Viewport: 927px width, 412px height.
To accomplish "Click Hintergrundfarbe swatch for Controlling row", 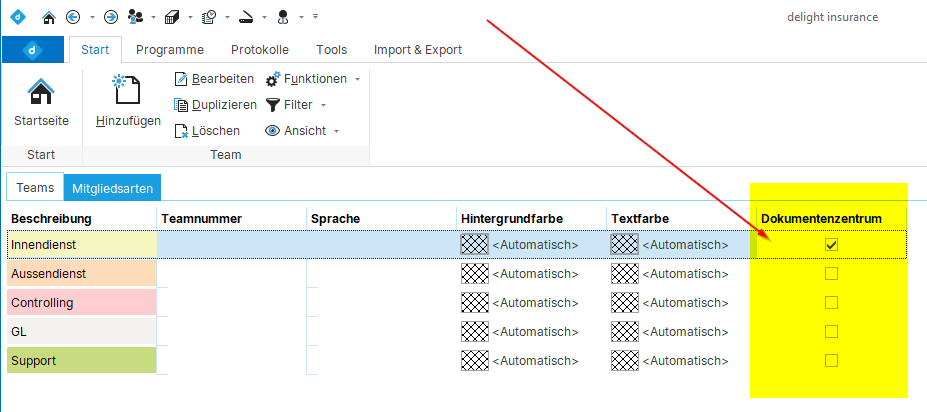I will pyautogui.click(x=474, y=302).
